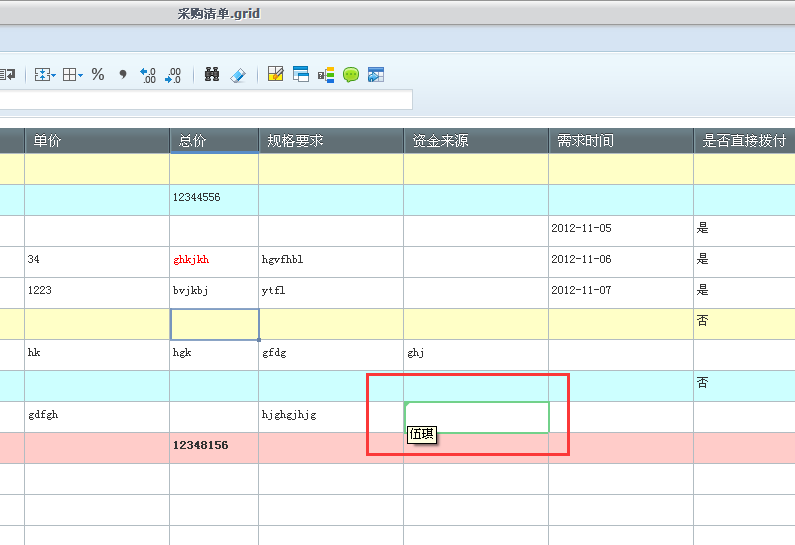The image size is (795, 545).
Task: Select the cell gfdg
Action: pyautogui.click(x=331, y=355)
